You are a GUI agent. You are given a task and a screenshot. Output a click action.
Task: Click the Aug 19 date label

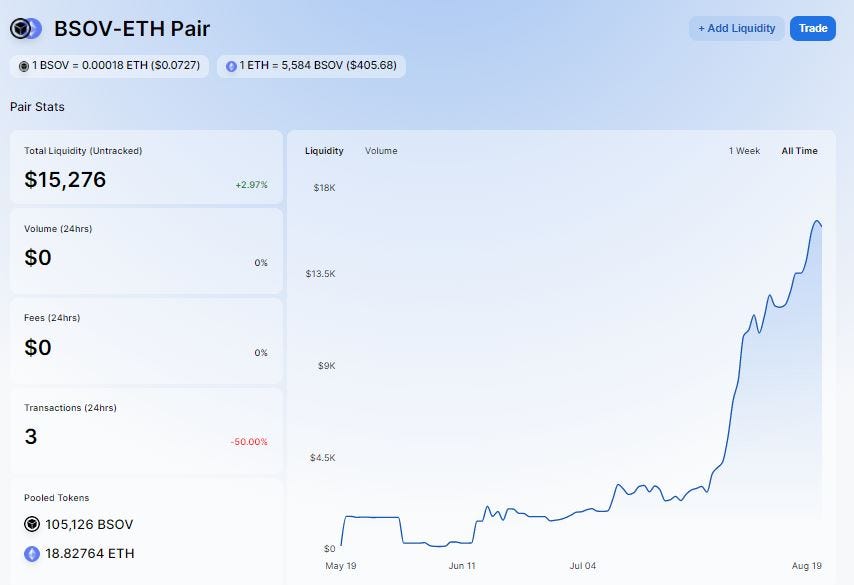806,566
